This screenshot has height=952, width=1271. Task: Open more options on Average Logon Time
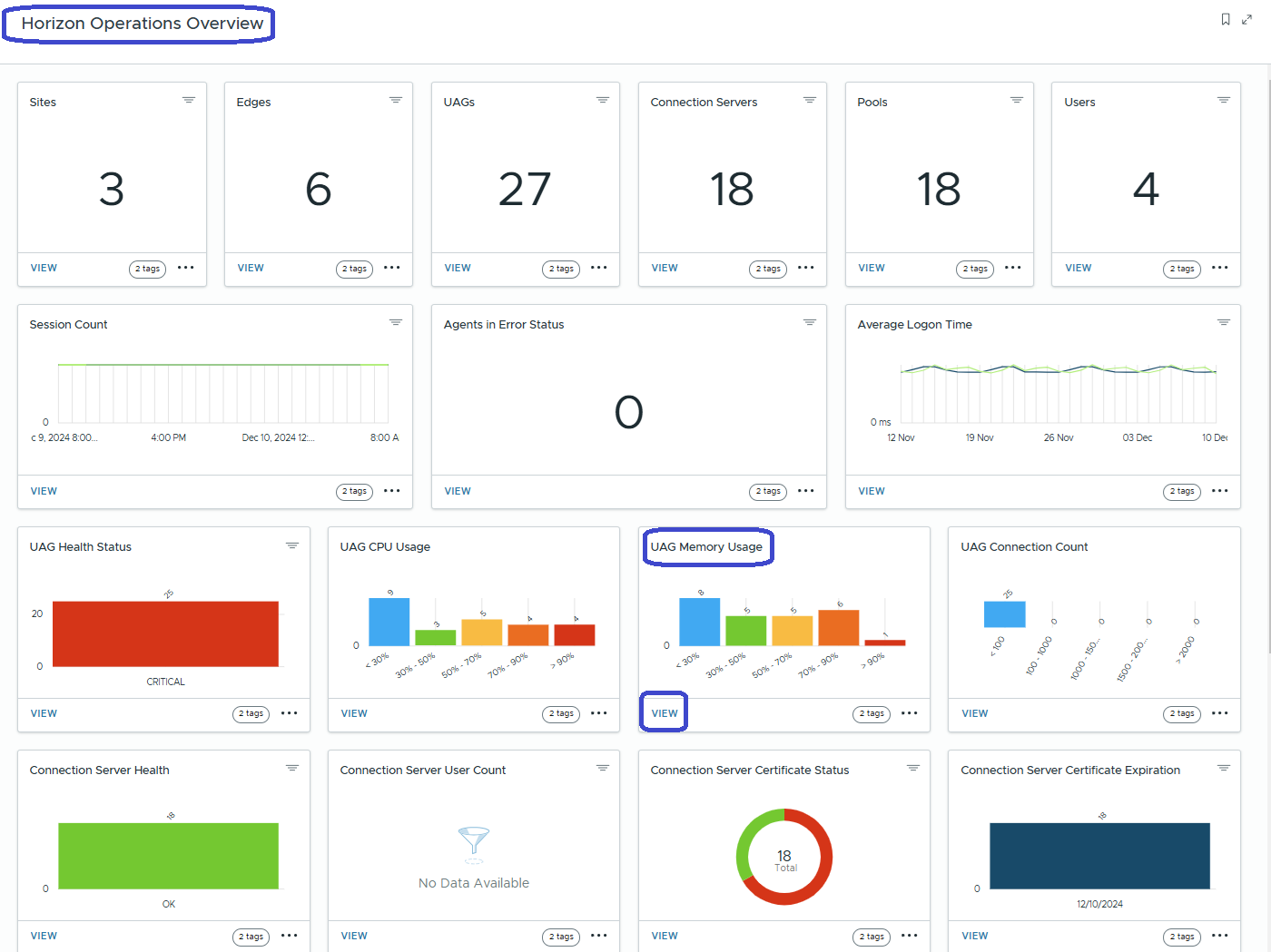1220,491
